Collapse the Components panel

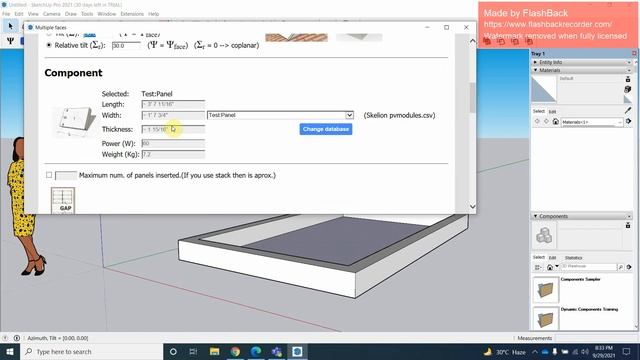click(x=536, y=216)
